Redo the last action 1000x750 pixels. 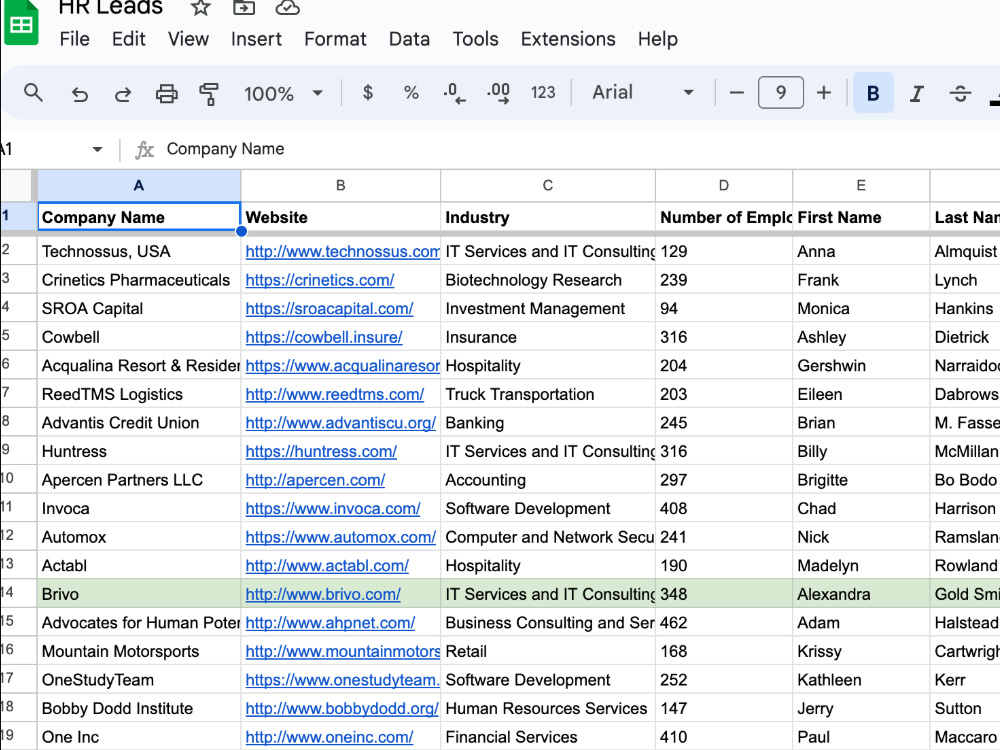pyautogui.click(x=122, y=94)
